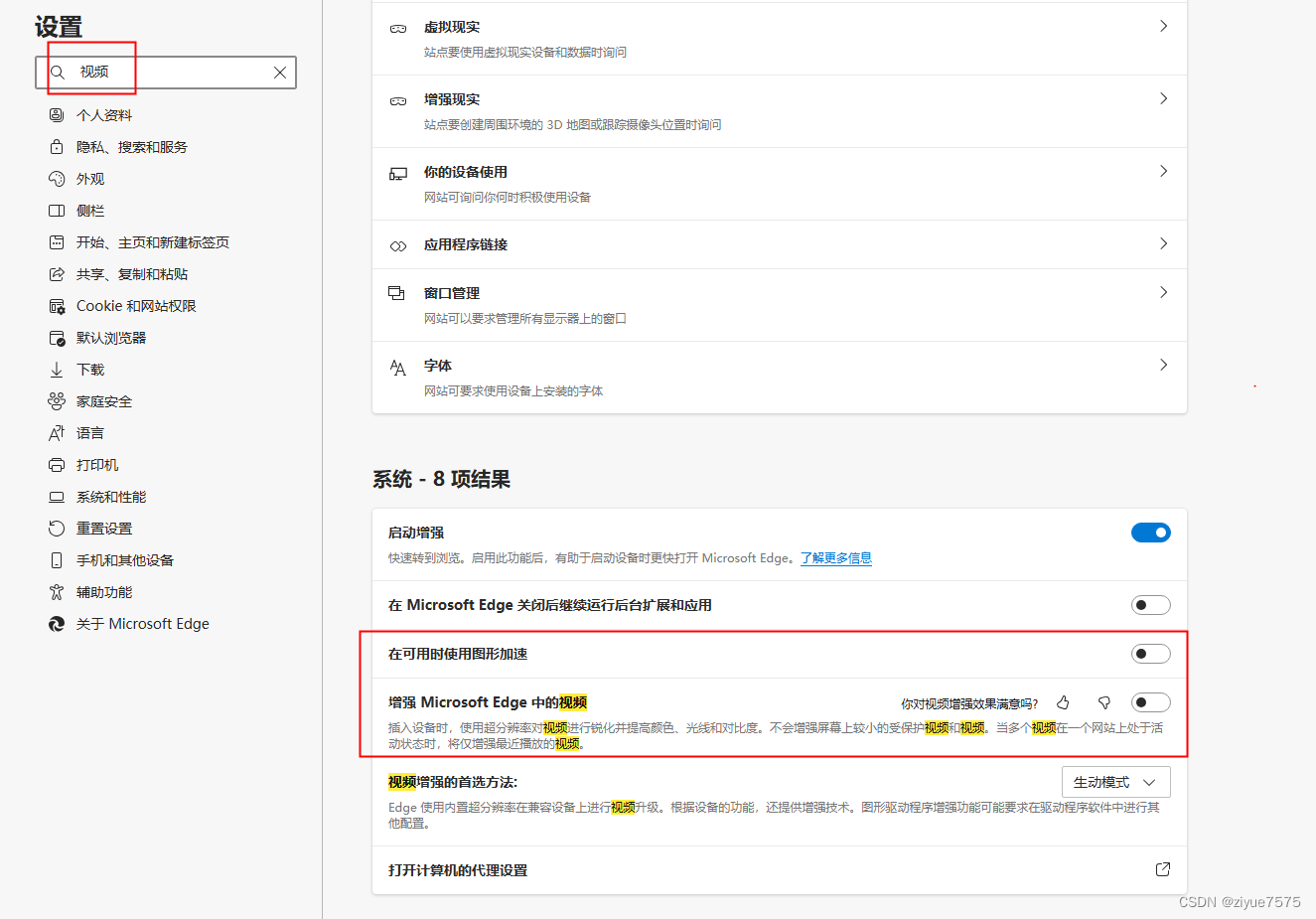This screenshot has width=1316, height=919.
Task: Click the Cookie 和网站权限 icon
Action: (57, 306)
